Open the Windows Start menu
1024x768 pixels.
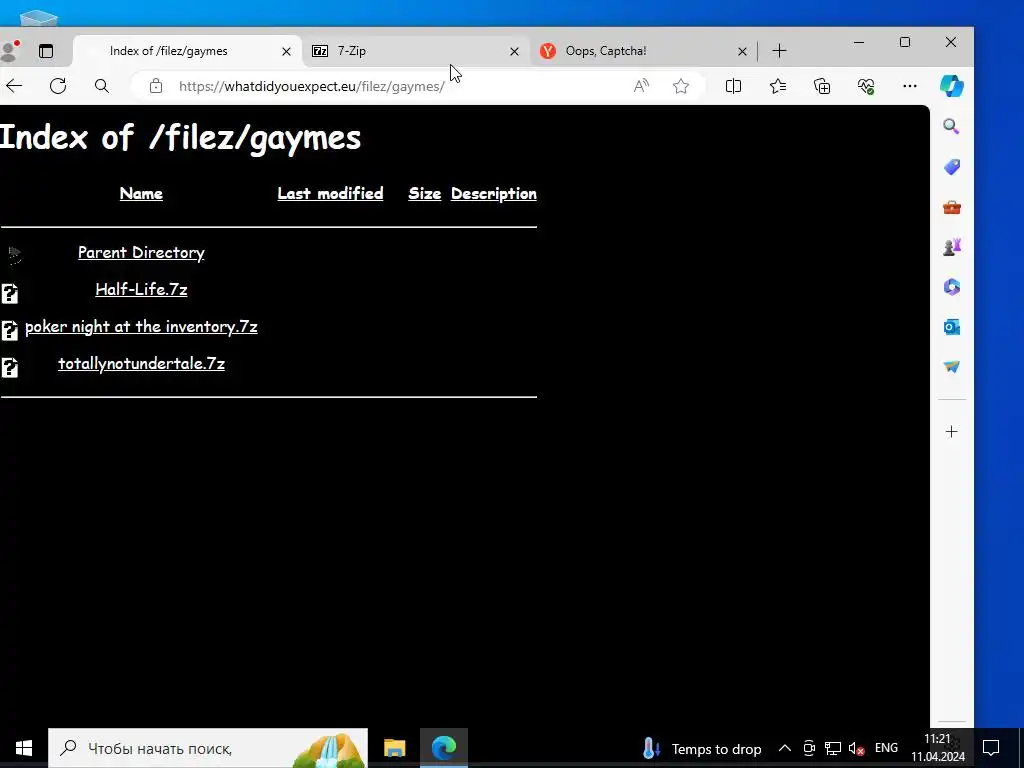click(24, 748)
